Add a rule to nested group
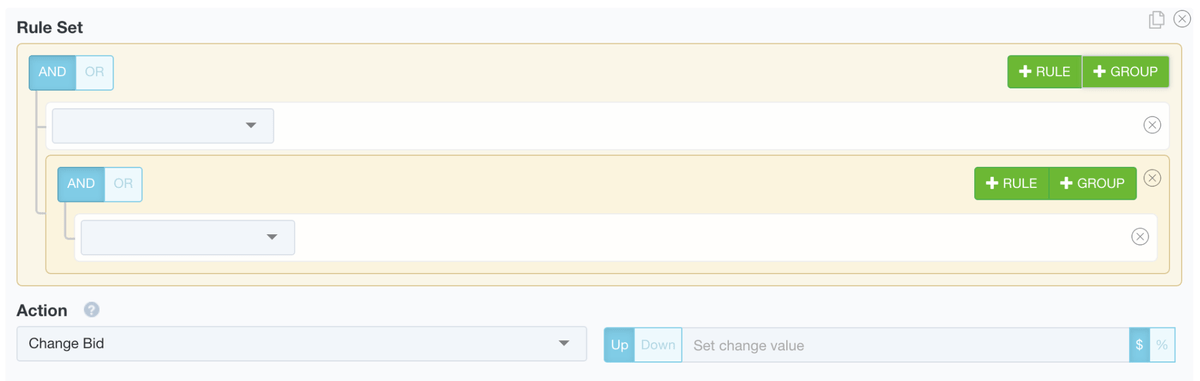Screen dimensions: 1200x381 coord(1012,183)
